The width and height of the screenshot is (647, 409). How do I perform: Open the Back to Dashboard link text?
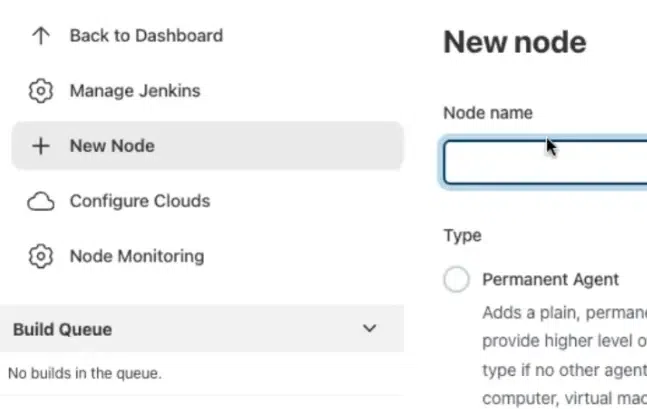[146, 36]
